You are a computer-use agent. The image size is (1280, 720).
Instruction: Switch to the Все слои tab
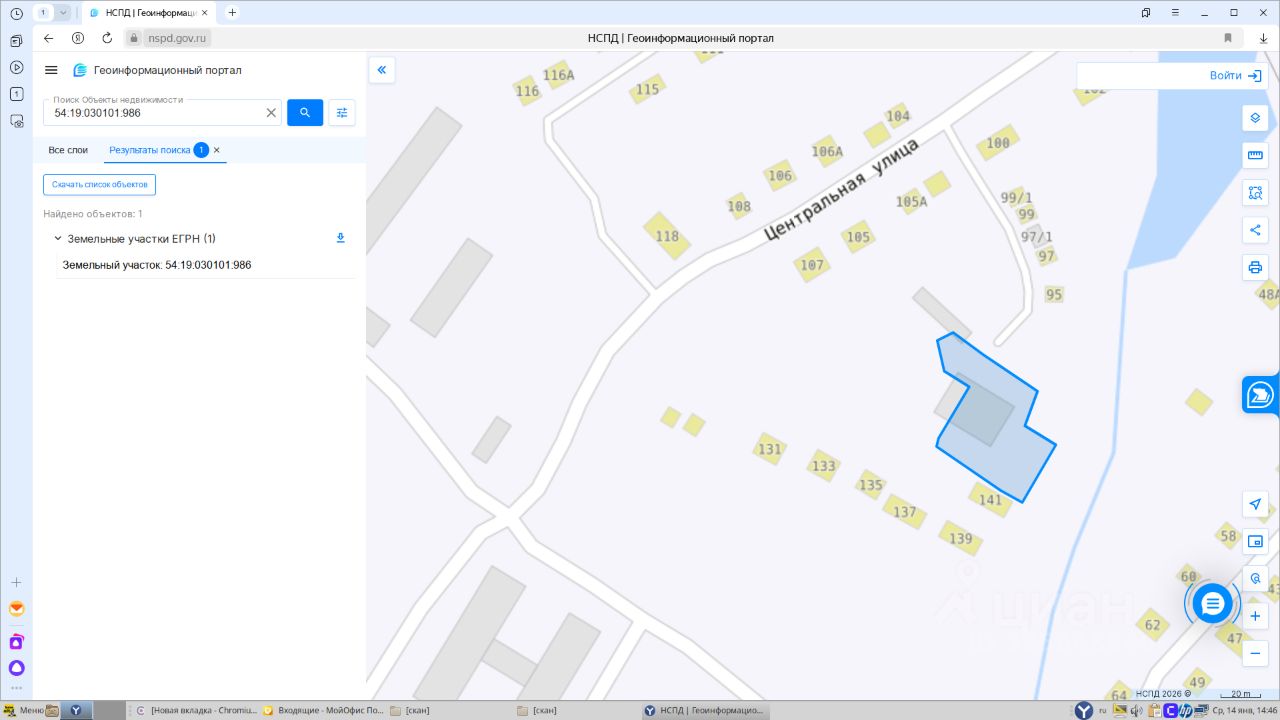69,150
